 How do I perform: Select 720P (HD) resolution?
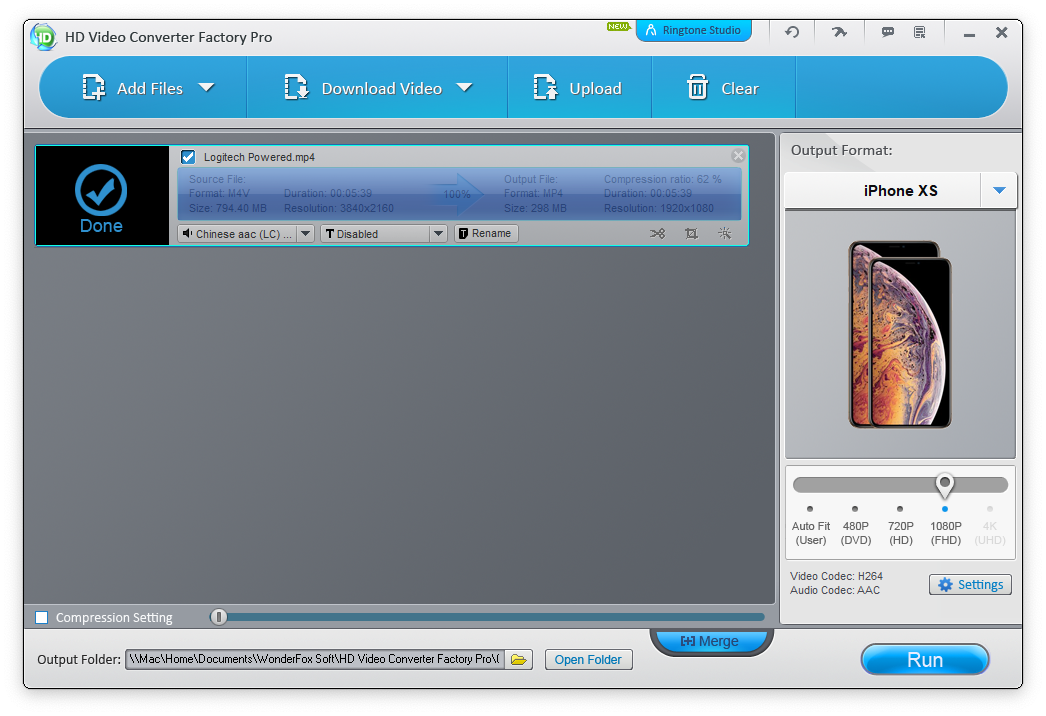[901, 526]
